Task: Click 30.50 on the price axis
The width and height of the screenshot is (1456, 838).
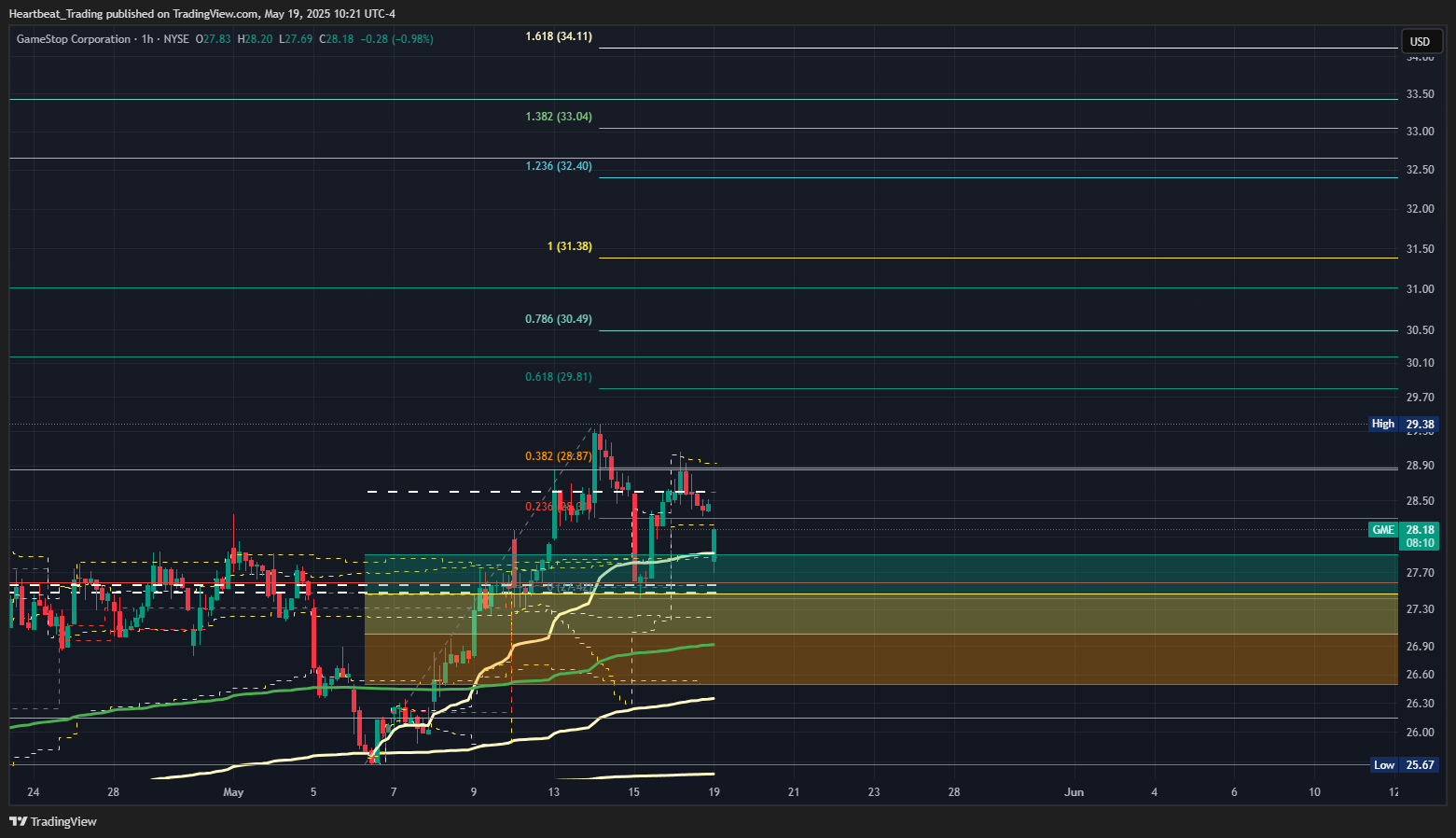Action: point(1421,330)
